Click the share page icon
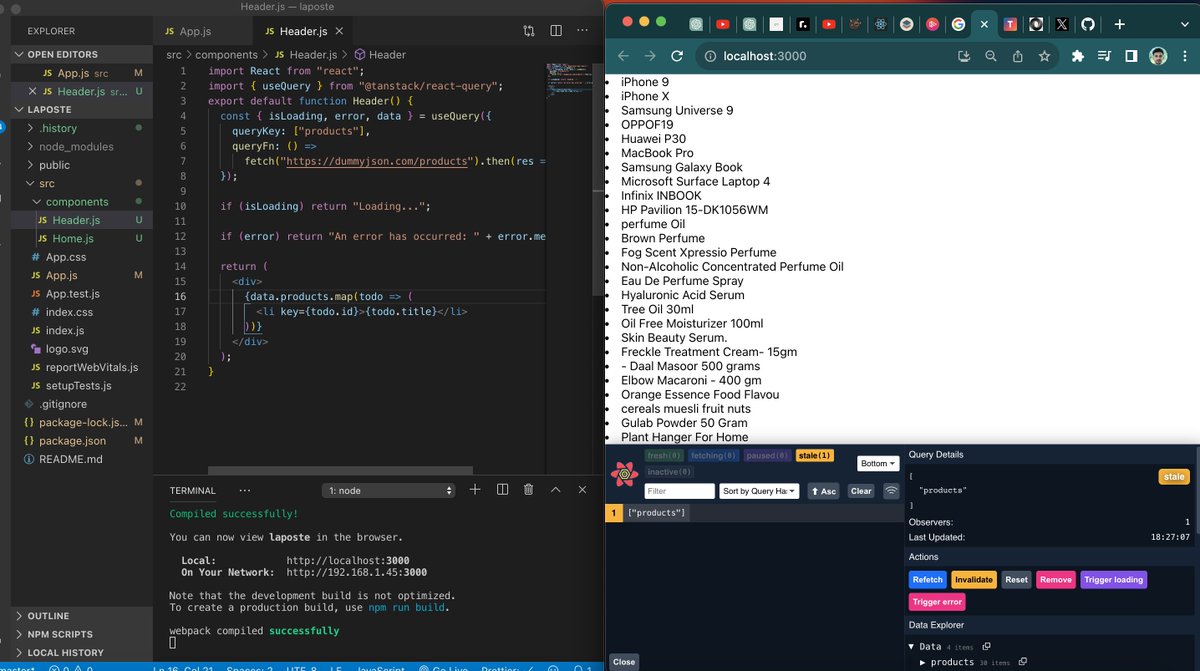The width and height of the screenshot is (1200, 671). click(x=1017, y=56)
